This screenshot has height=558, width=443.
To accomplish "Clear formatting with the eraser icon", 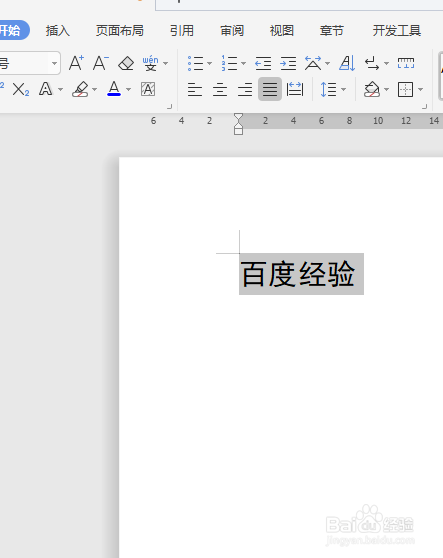I will [x=126, y=64].
